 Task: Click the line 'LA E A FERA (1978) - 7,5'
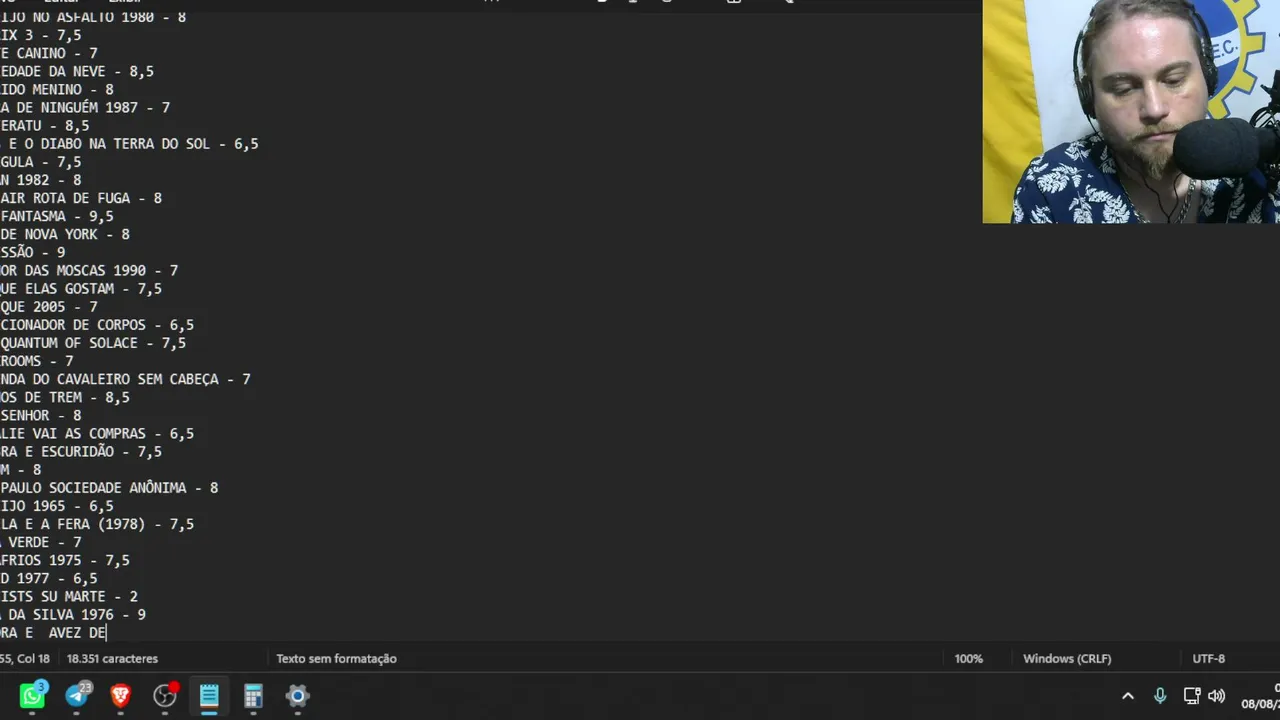[x=97, y=524]
